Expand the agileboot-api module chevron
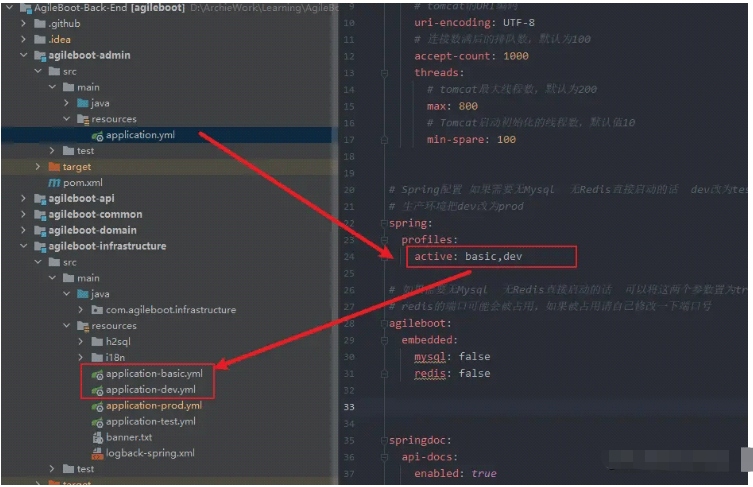The height and width of the screenshot is (487, 753). 24,198
